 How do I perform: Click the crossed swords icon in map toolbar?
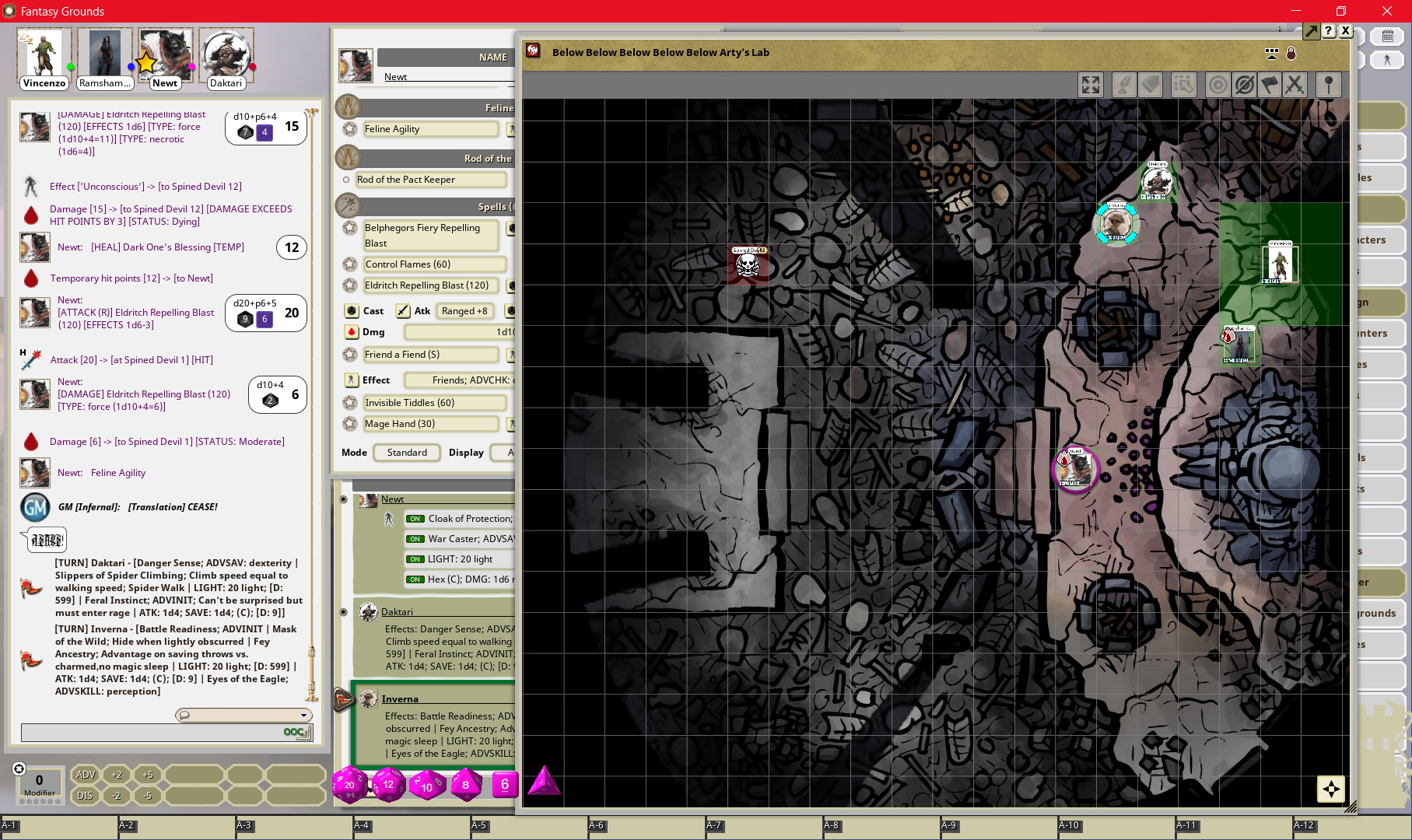1295,85
